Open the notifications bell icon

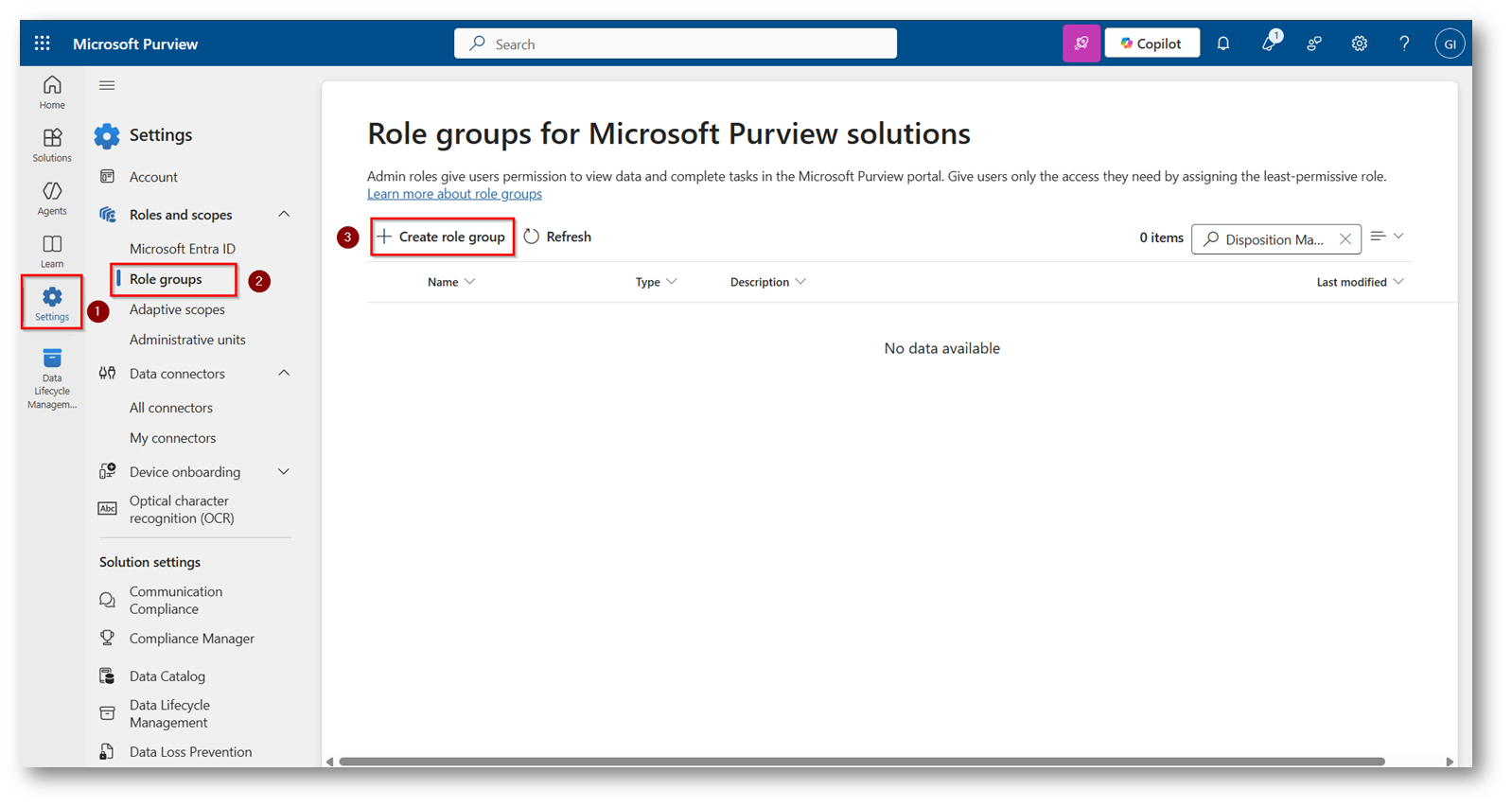[x=1223, y=44]
